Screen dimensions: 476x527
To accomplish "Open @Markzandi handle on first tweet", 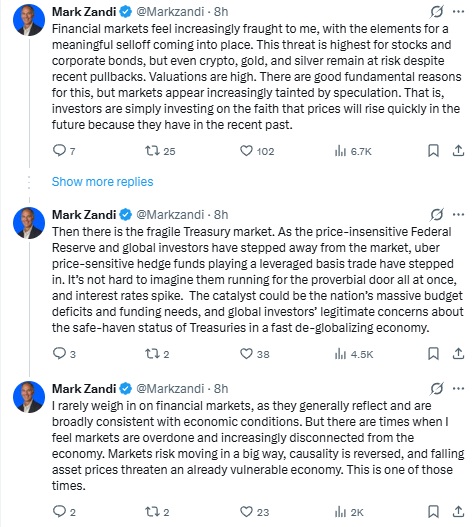I will click(x=170, y=12).
